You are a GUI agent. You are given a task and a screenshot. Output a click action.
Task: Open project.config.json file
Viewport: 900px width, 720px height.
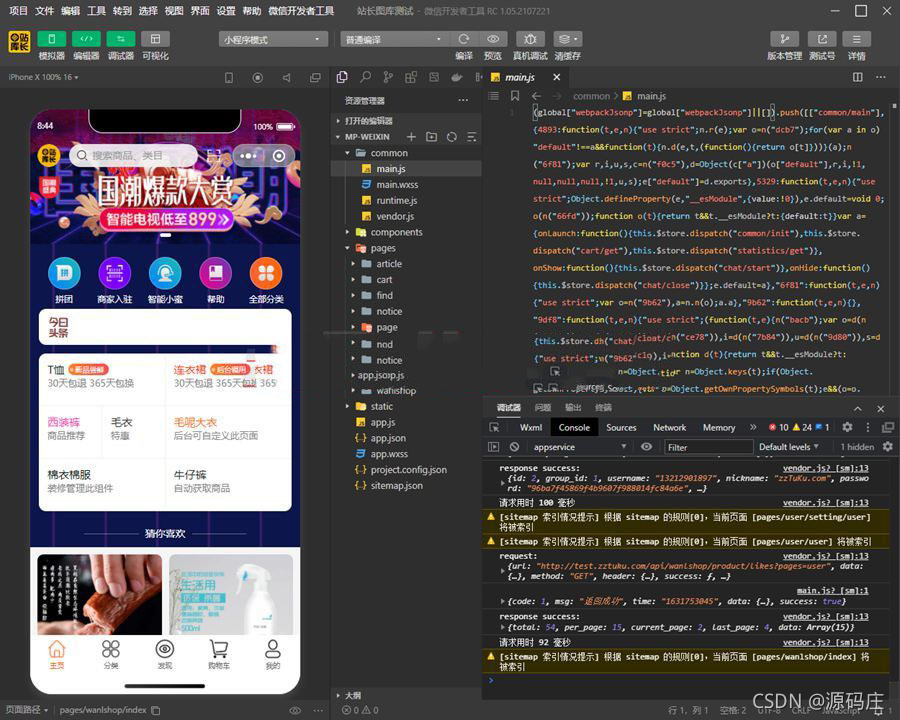[409, 470]
